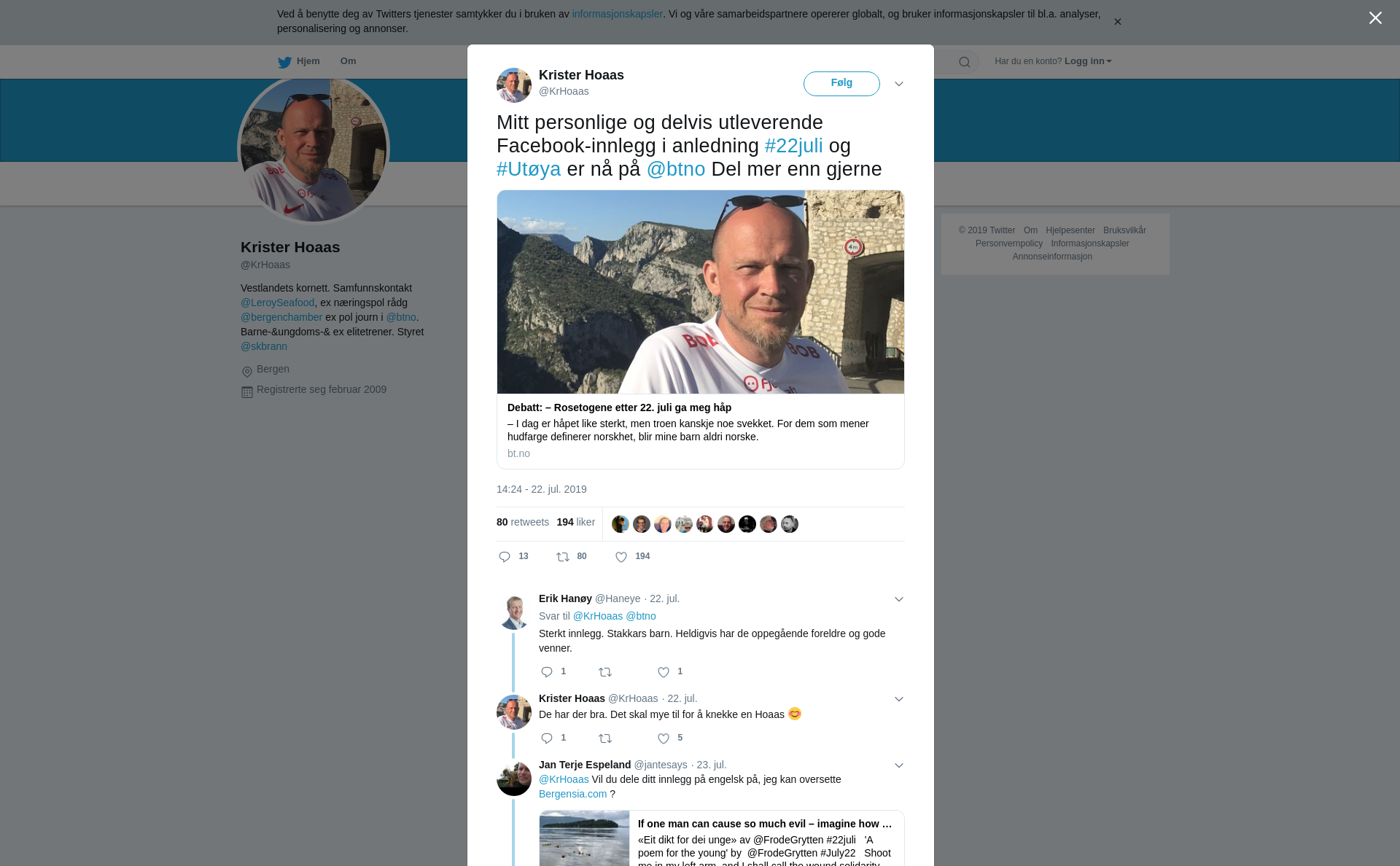Open more options chevron beside Følg

point(899,84)
